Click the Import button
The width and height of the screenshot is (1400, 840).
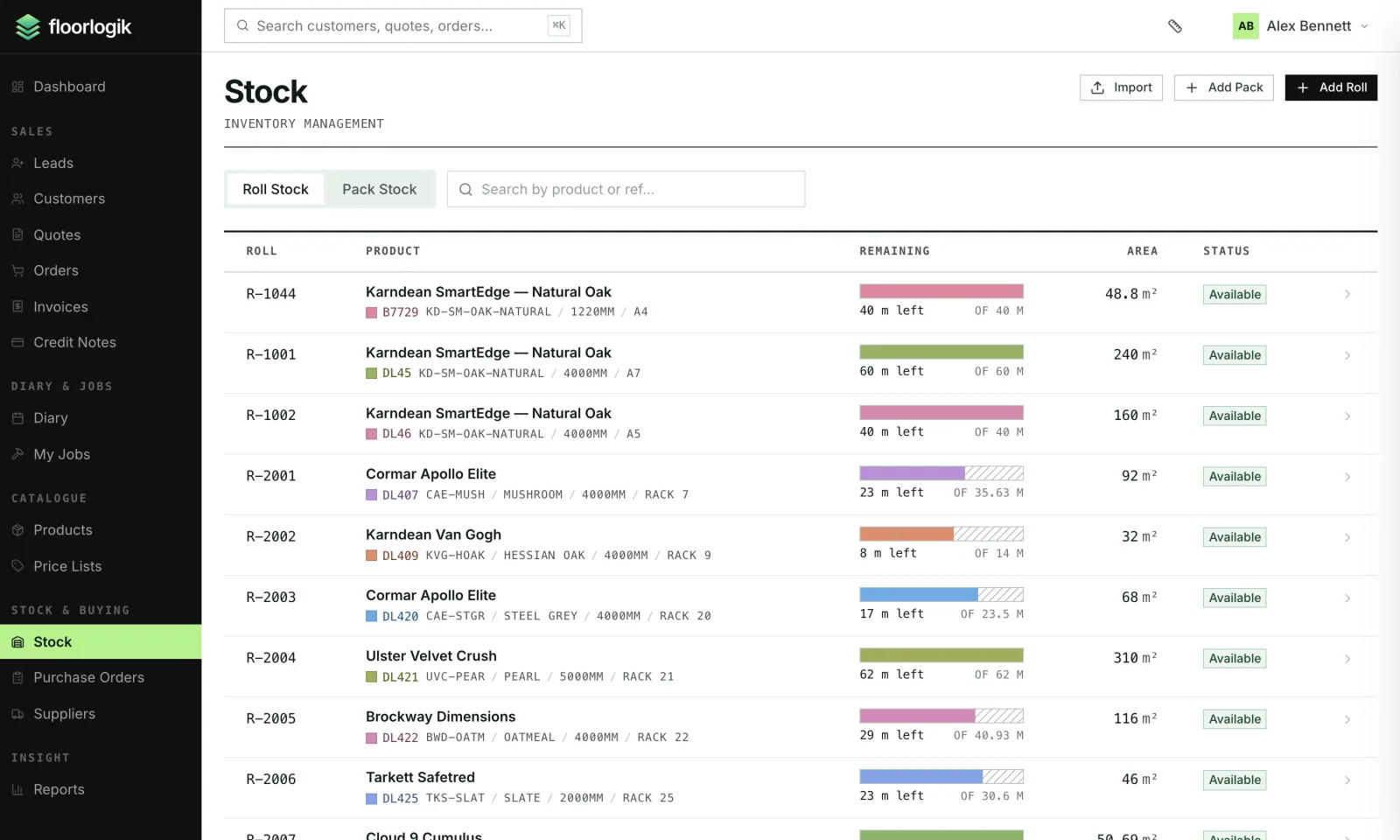(1121, 87)
